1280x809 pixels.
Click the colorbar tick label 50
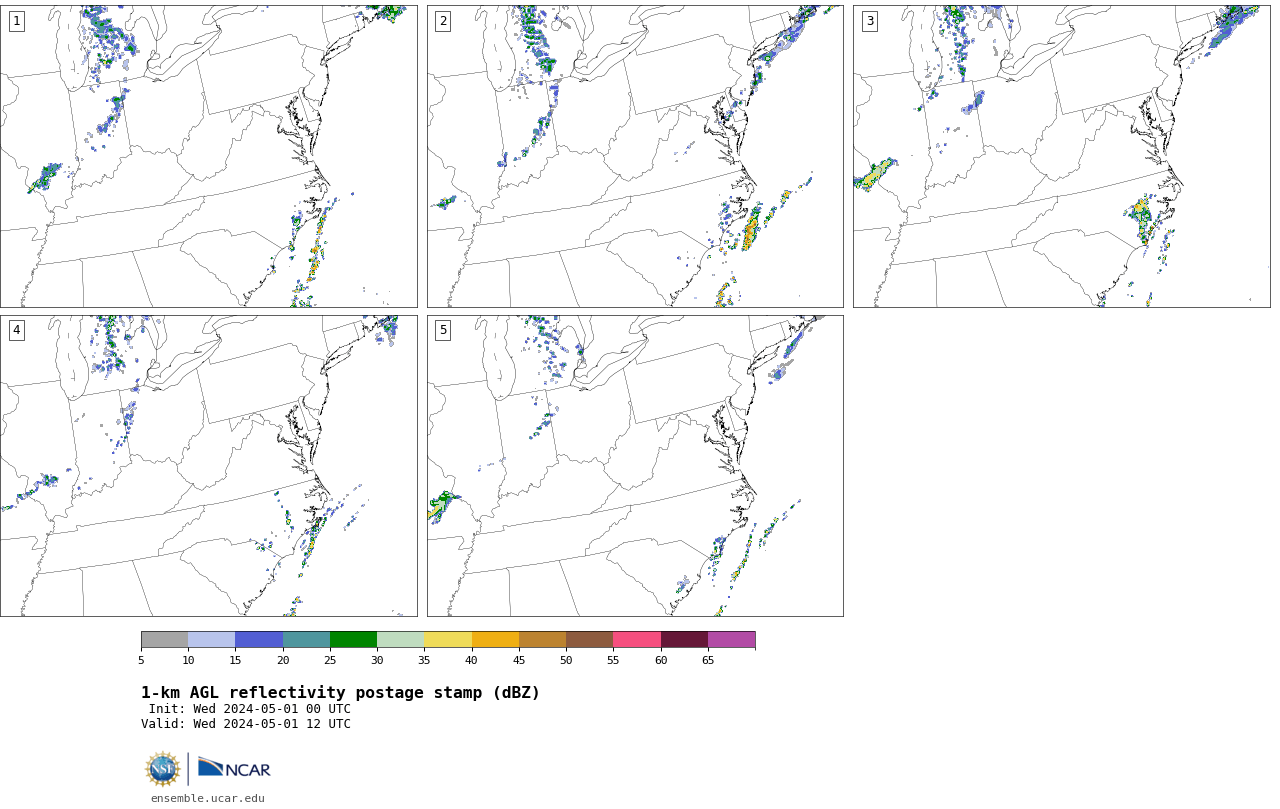(566, 660)
